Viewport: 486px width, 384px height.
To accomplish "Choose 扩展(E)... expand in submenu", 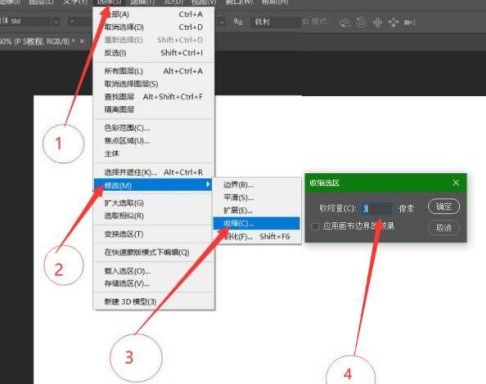I will [257, 210].
